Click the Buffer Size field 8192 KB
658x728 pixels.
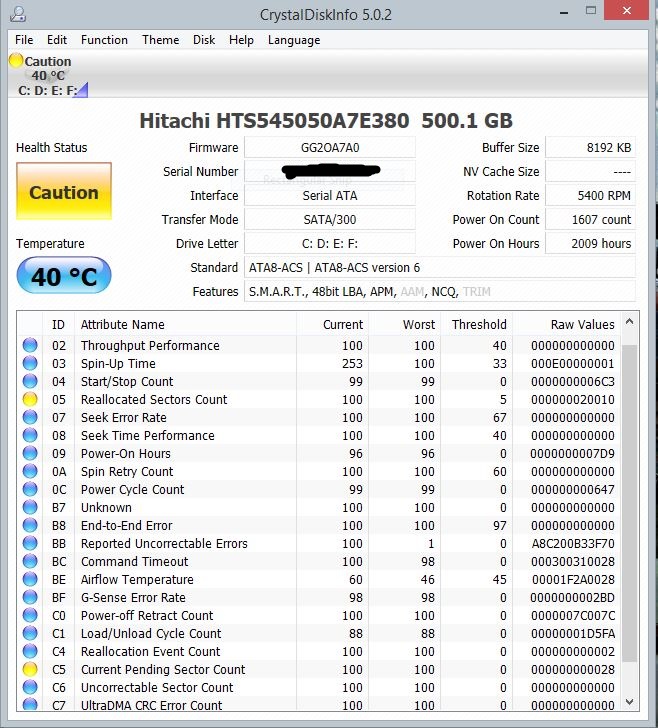click(x=590, y=148)
